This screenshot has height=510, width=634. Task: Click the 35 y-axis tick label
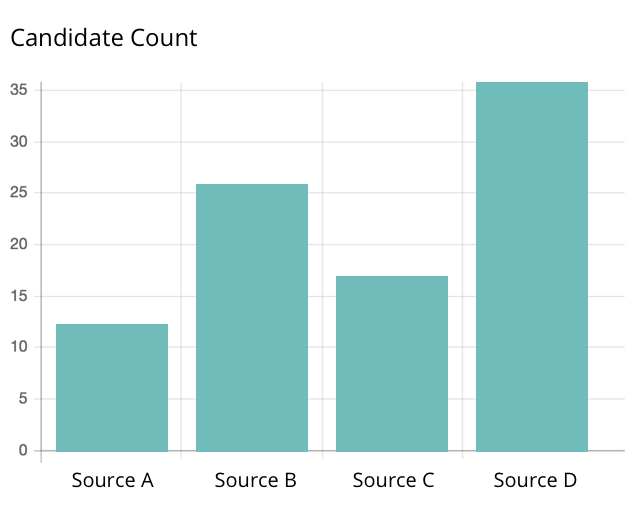(x=20, y=89)
